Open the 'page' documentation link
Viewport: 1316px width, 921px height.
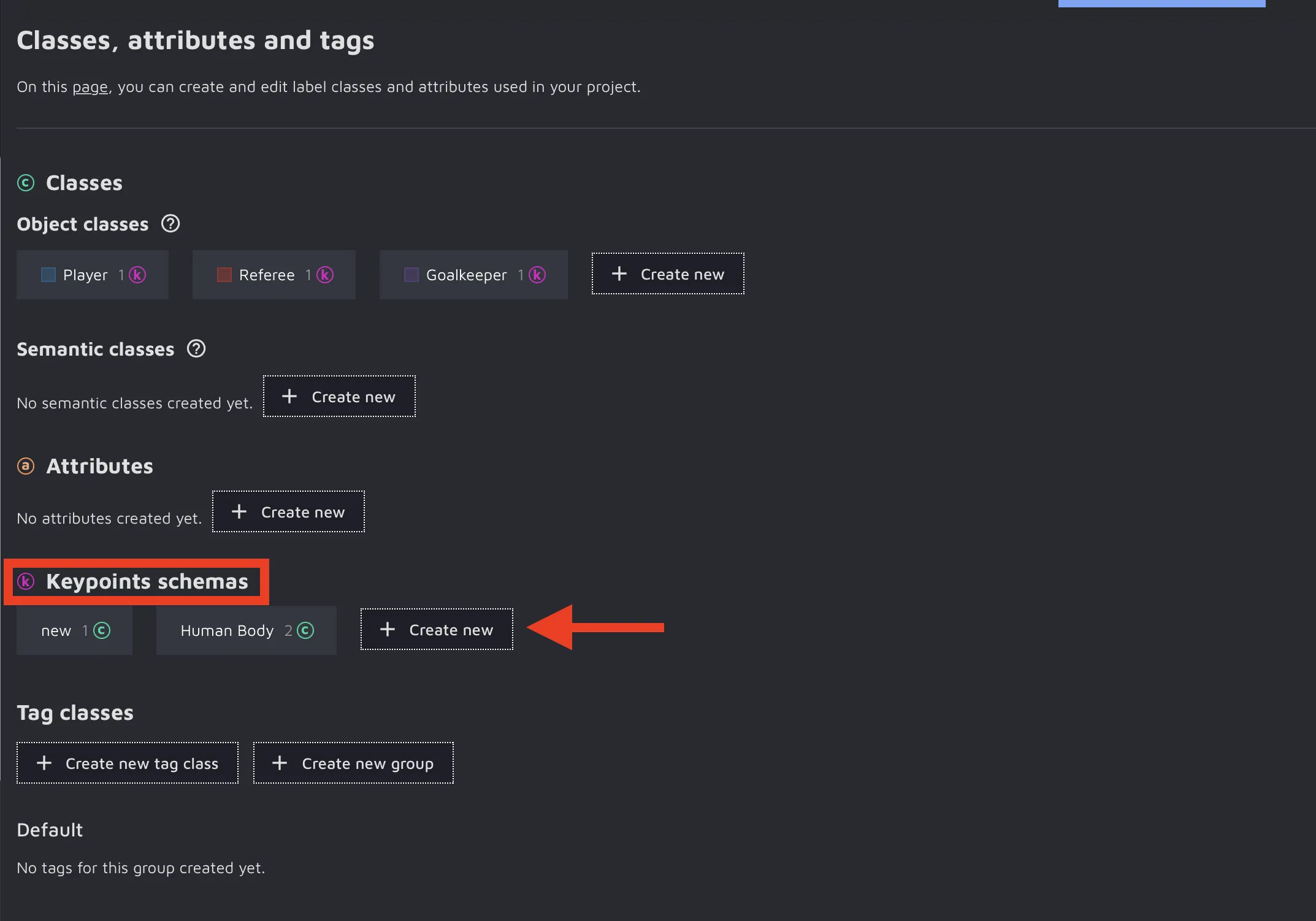(x=90, y=87)
